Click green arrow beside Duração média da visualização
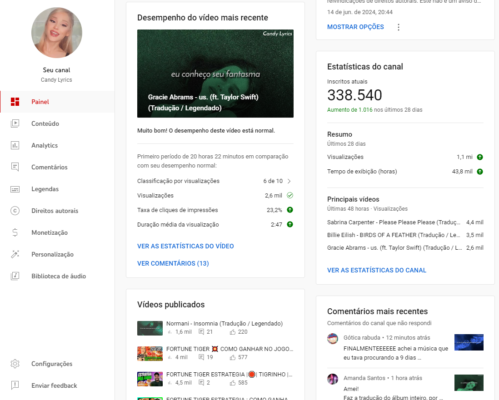The height and width of the screenshot is (400, 499). (290, 224)
